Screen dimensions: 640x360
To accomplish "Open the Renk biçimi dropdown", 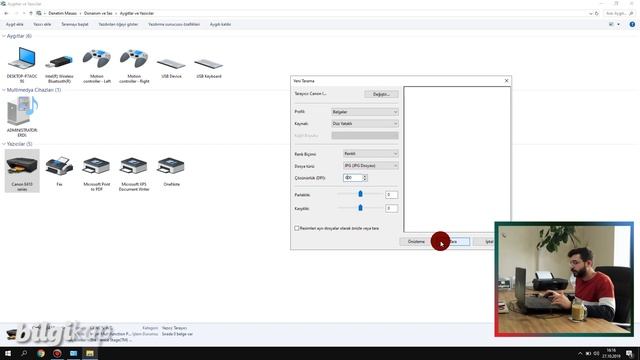I will (371, 153).
